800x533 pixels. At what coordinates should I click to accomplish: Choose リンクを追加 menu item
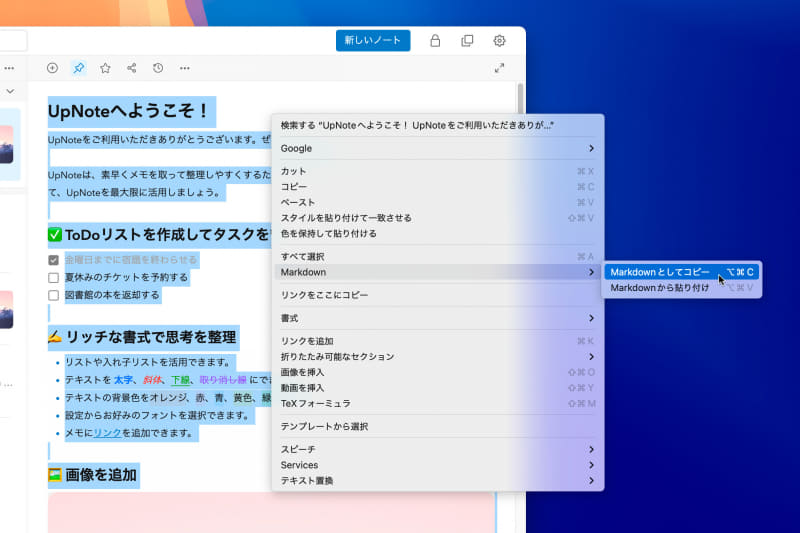pos(438,341)
